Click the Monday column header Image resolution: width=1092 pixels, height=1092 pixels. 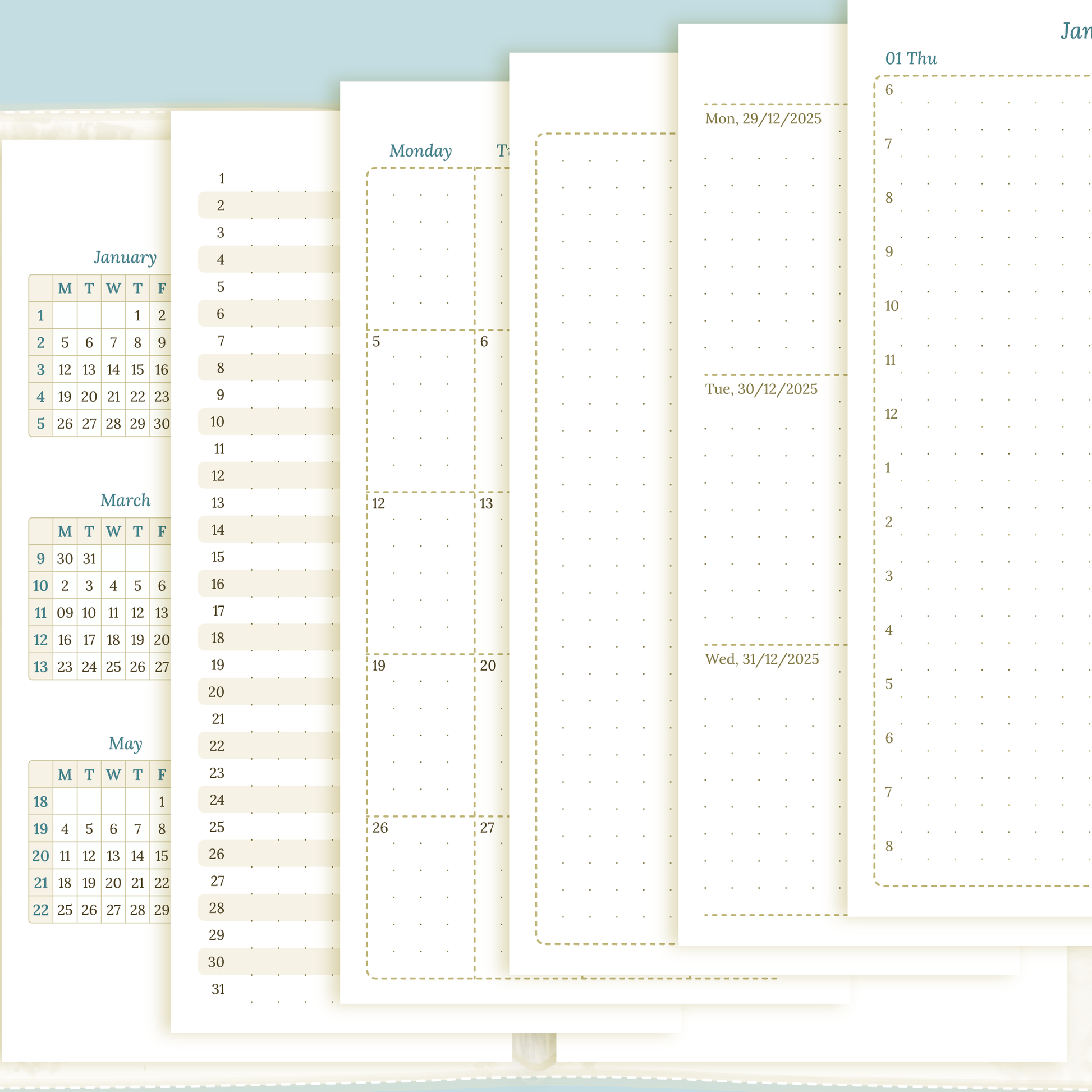[x=420, y=152]
